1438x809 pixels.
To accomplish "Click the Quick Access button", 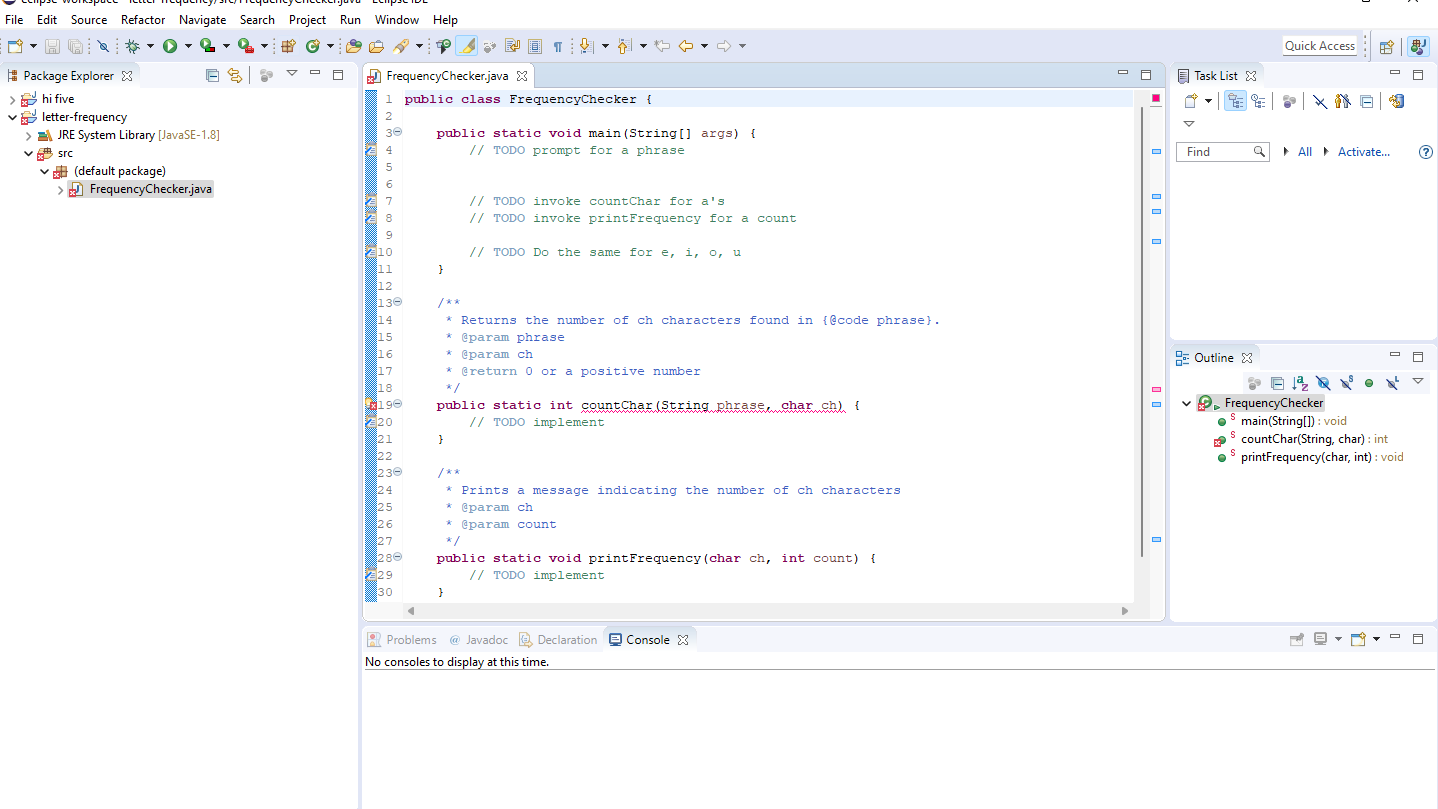I will coord(1320,45).
